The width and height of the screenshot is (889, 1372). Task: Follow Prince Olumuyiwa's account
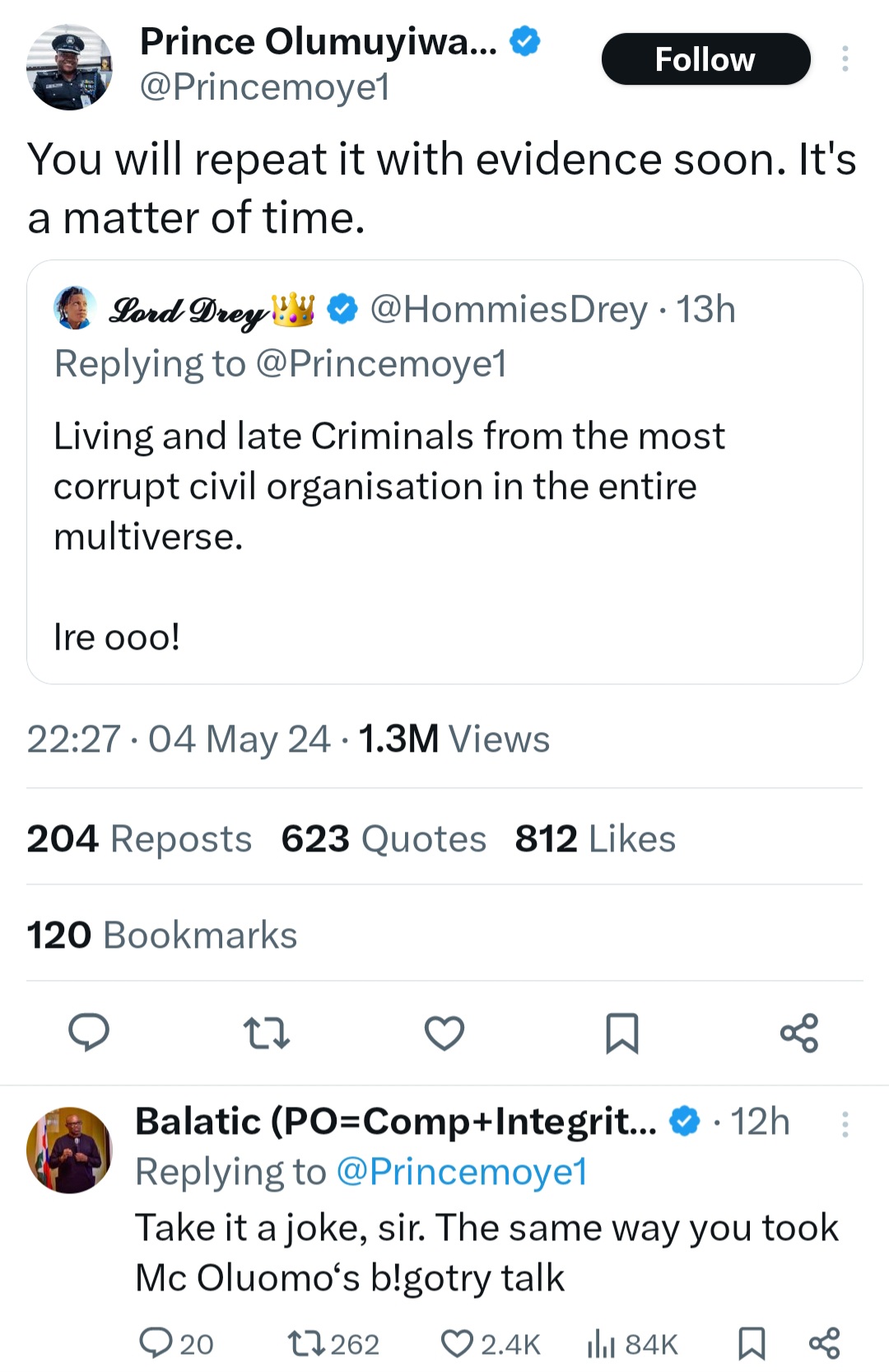click(x=705, y=59)
